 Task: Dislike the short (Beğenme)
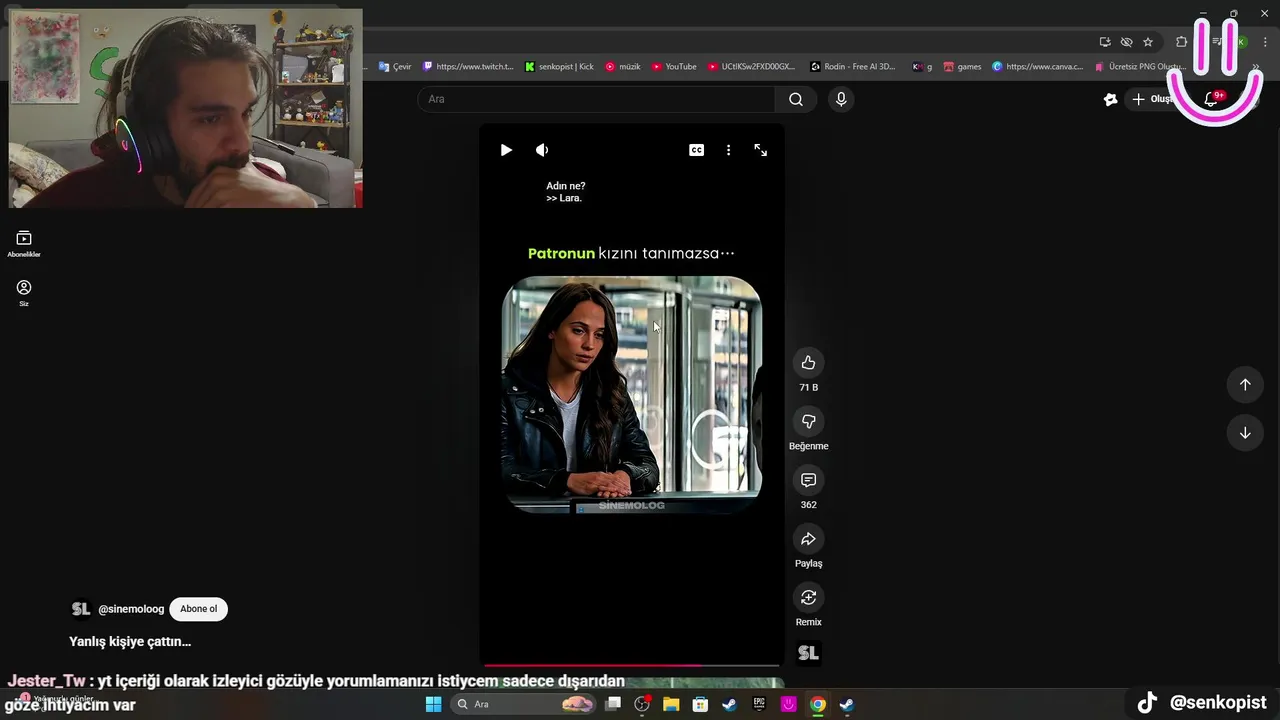click(808, 421)
